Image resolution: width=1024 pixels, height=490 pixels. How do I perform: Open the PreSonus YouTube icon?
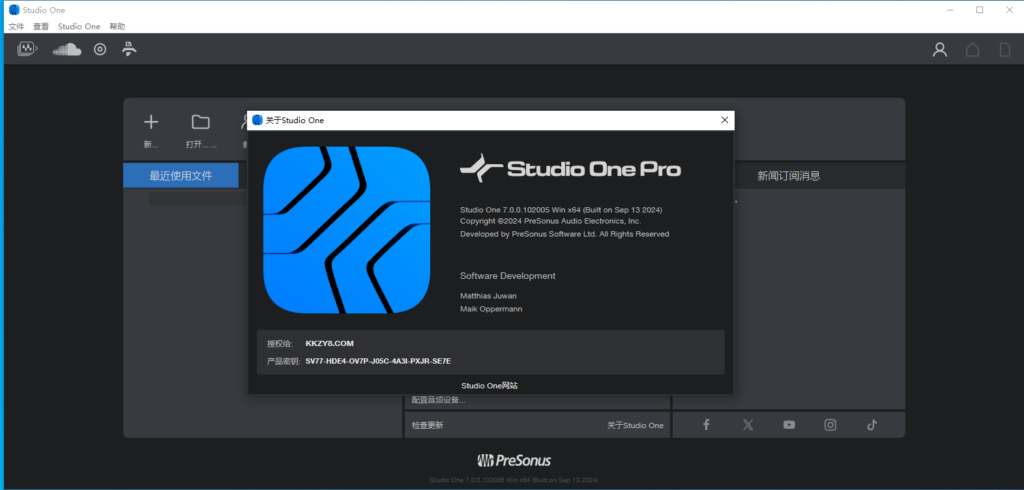(x=789, y=425)
